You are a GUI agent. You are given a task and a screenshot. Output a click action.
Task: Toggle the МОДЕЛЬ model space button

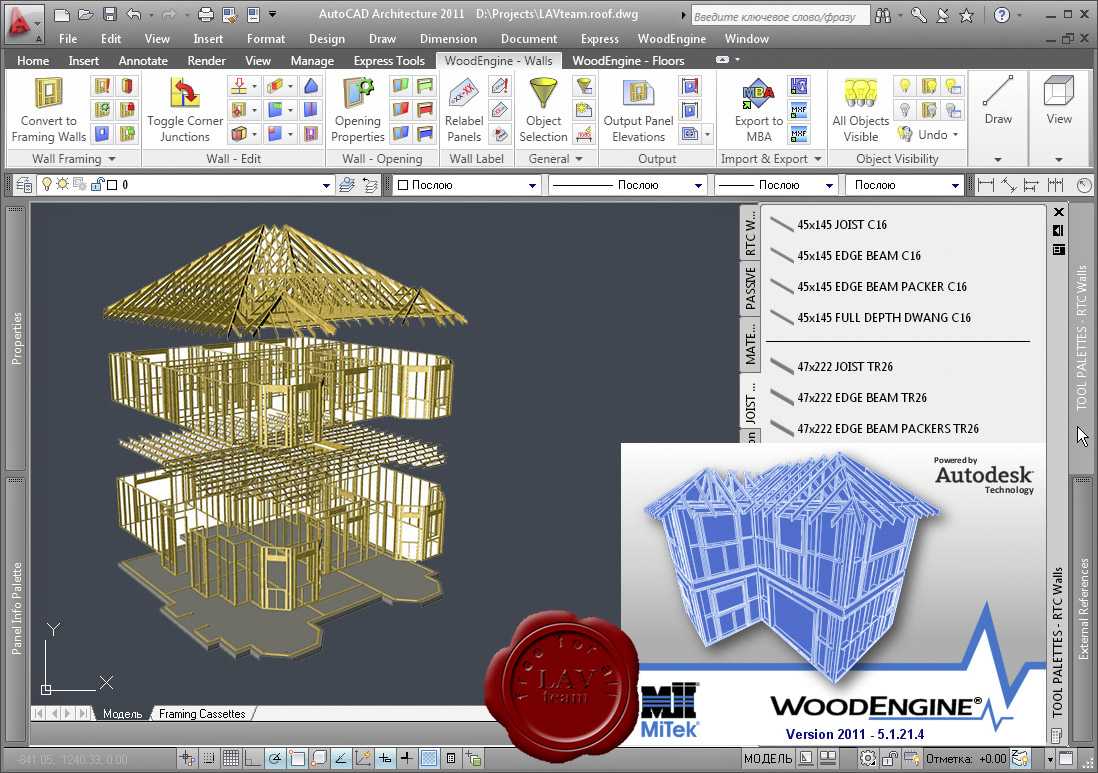click(767, 759)
